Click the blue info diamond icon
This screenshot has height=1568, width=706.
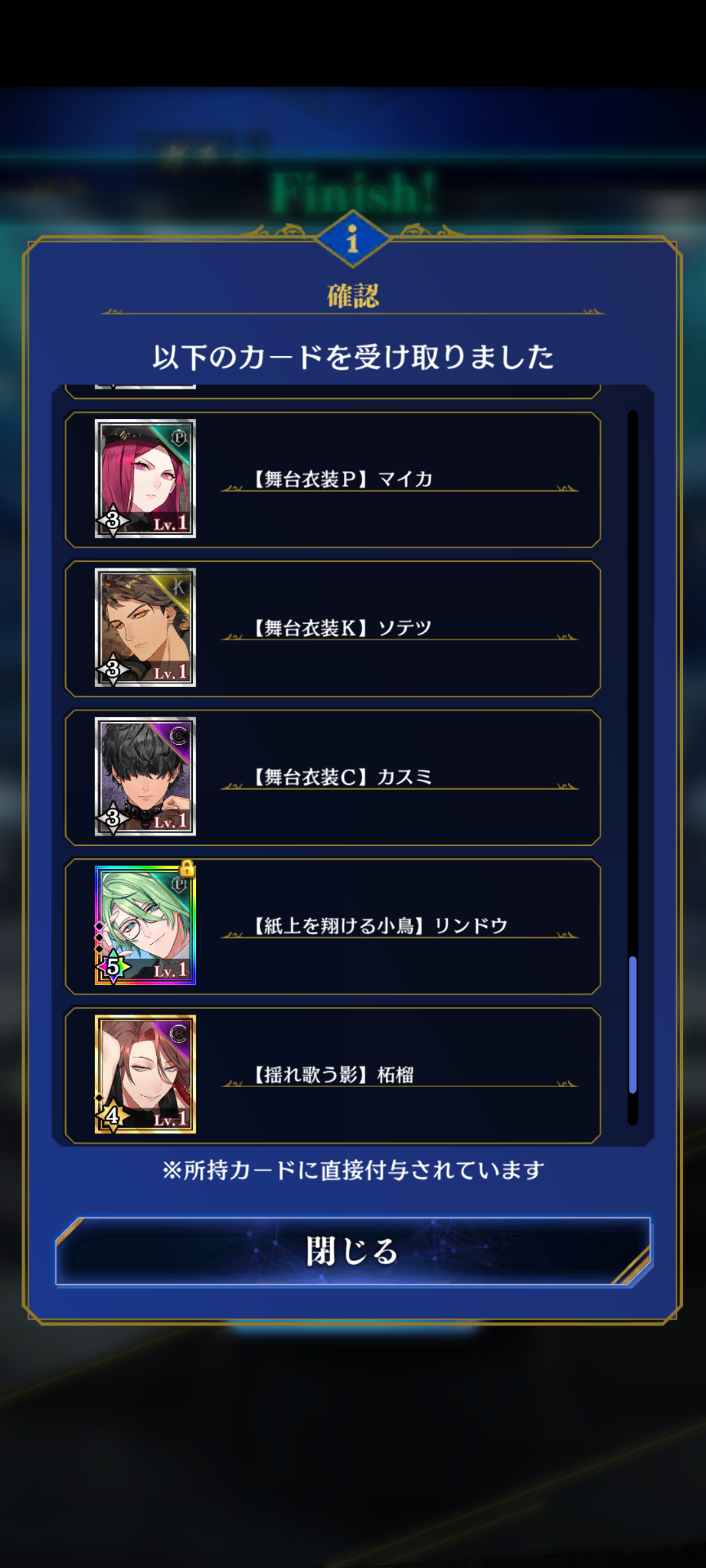coord(353,238)
